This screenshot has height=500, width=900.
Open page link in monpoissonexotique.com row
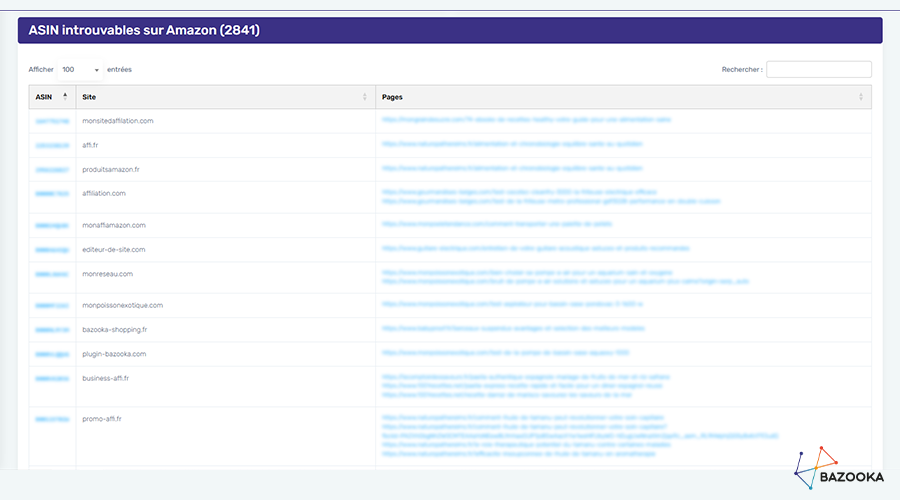tap(512, 304)
